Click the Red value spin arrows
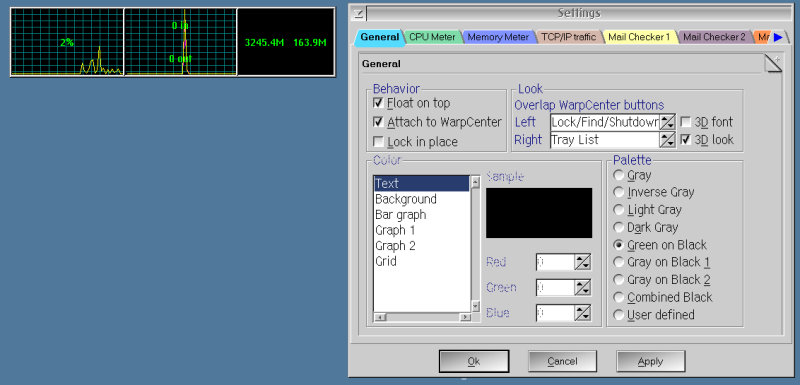Screen dimensions: 800x385 pyautogui.click(x=583, y=262)
